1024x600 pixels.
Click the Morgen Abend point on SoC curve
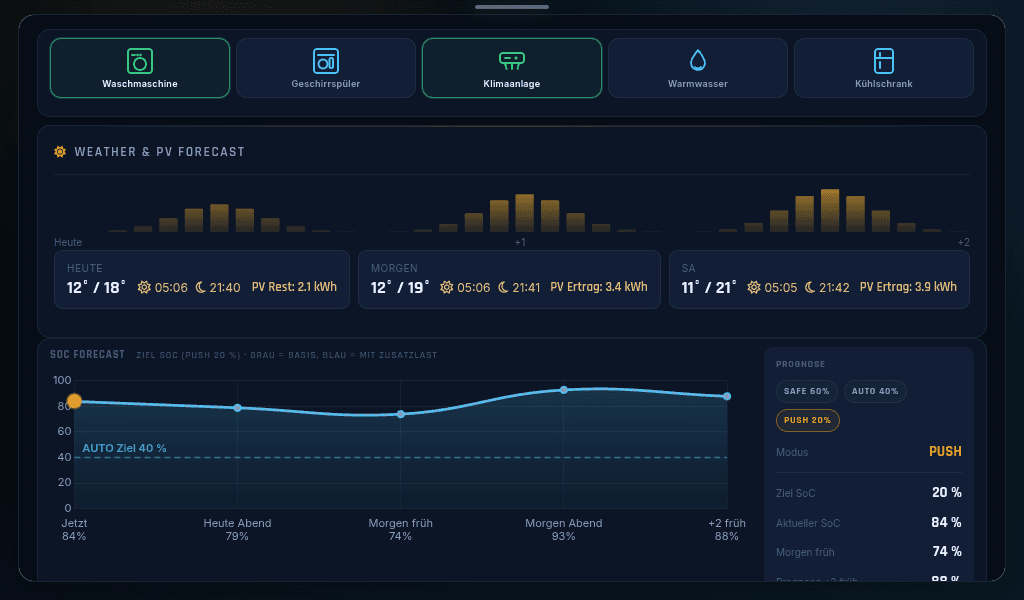564,390
